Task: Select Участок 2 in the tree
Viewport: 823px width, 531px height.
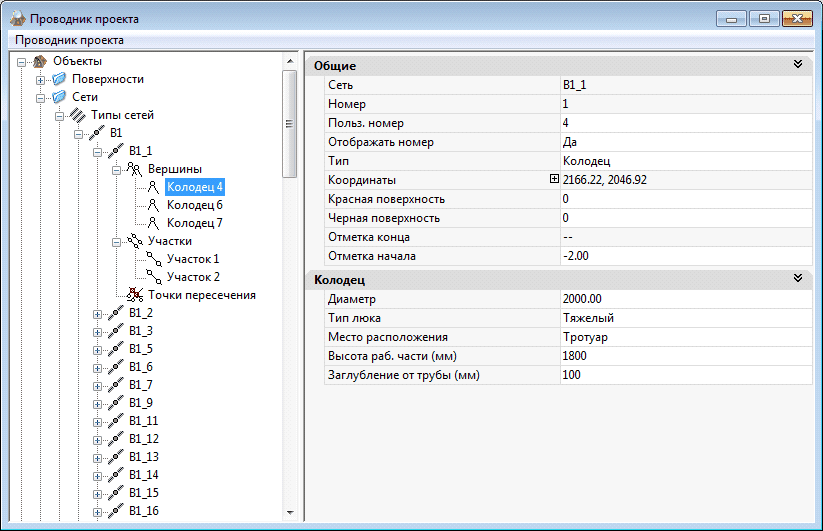Action: (193, 277)
